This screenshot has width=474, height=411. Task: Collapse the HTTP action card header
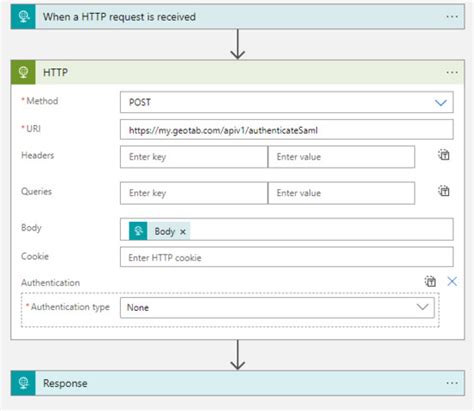(x=237, y=72)
